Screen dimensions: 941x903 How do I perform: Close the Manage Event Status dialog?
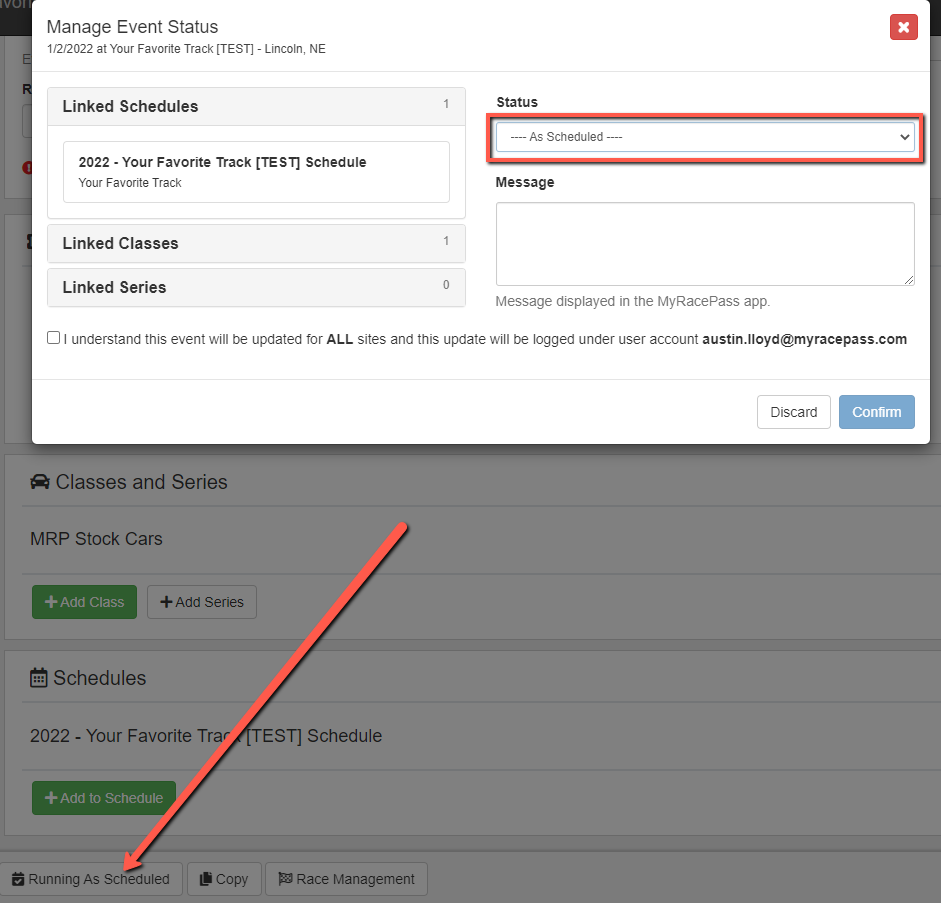point(903,27)
